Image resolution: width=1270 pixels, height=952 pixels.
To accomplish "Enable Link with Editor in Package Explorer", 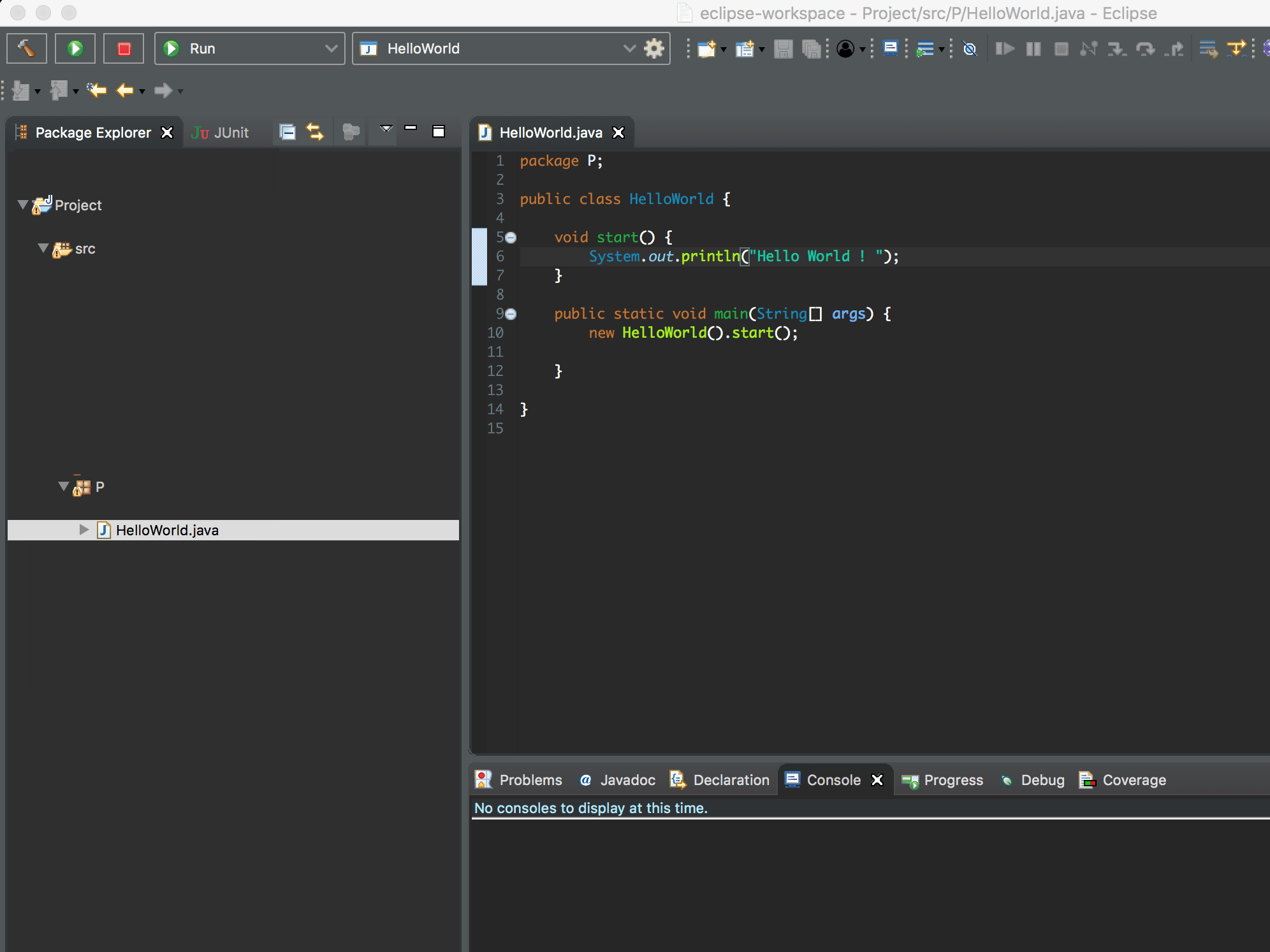I will tap(314, 132).
